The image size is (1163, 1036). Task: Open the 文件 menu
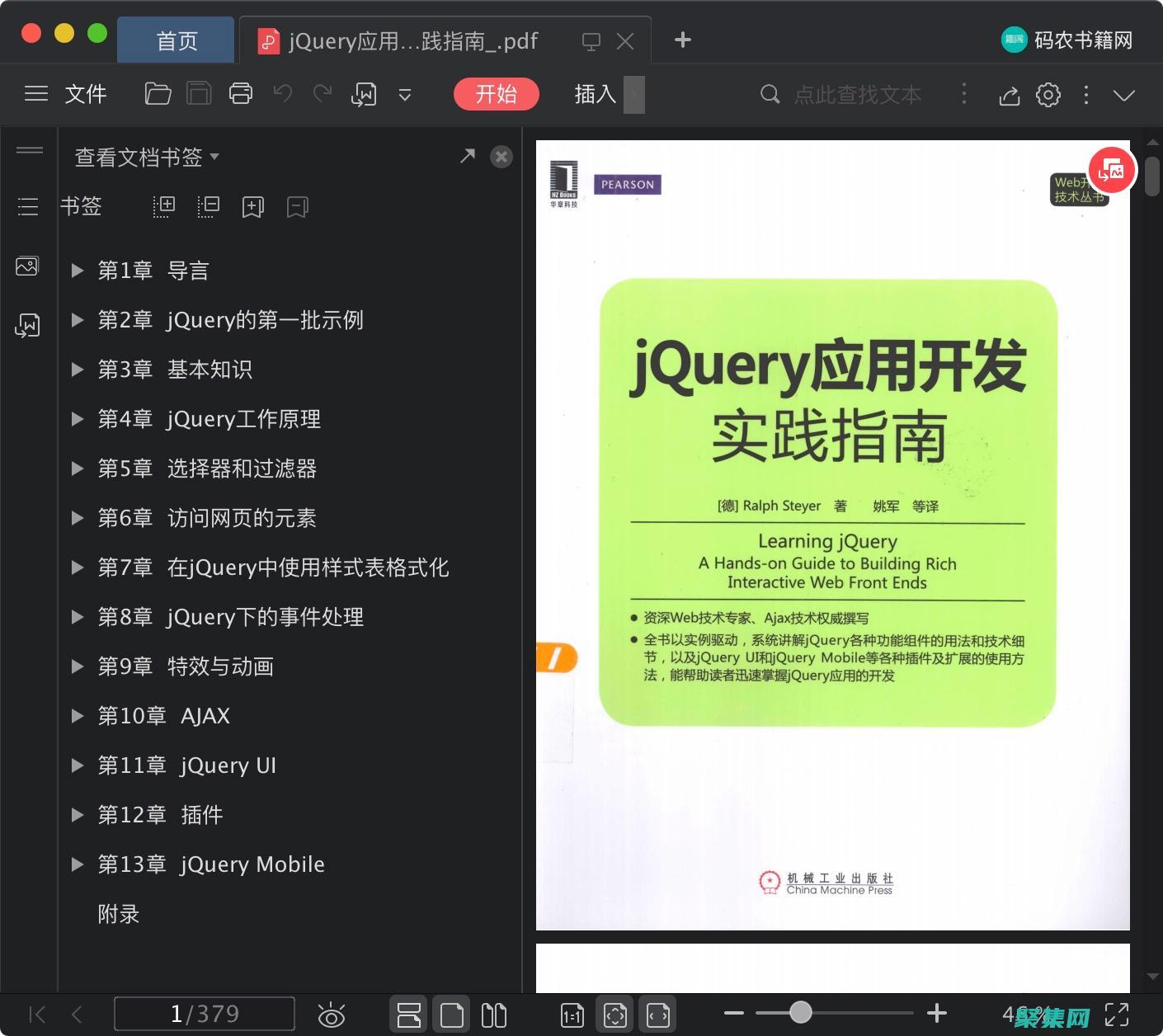[x=85, y=94]
